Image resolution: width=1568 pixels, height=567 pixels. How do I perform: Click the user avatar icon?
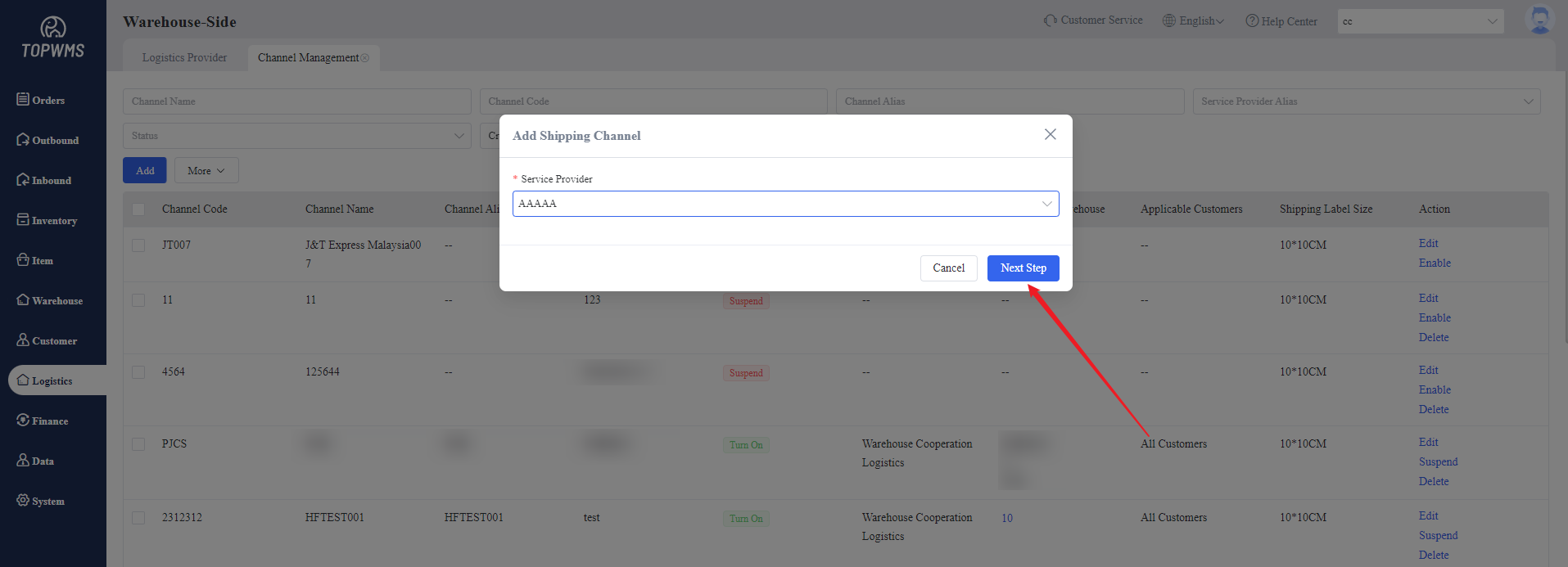(1539, 20)
